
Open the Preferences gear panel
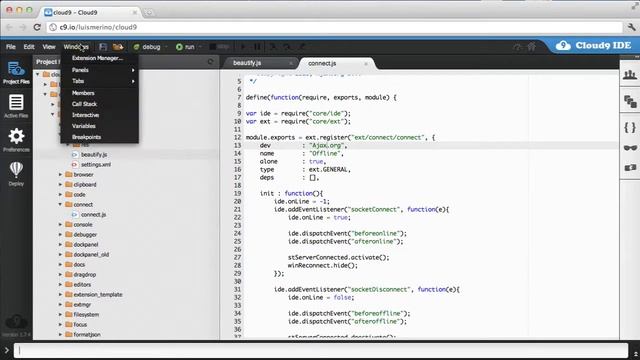16,140
